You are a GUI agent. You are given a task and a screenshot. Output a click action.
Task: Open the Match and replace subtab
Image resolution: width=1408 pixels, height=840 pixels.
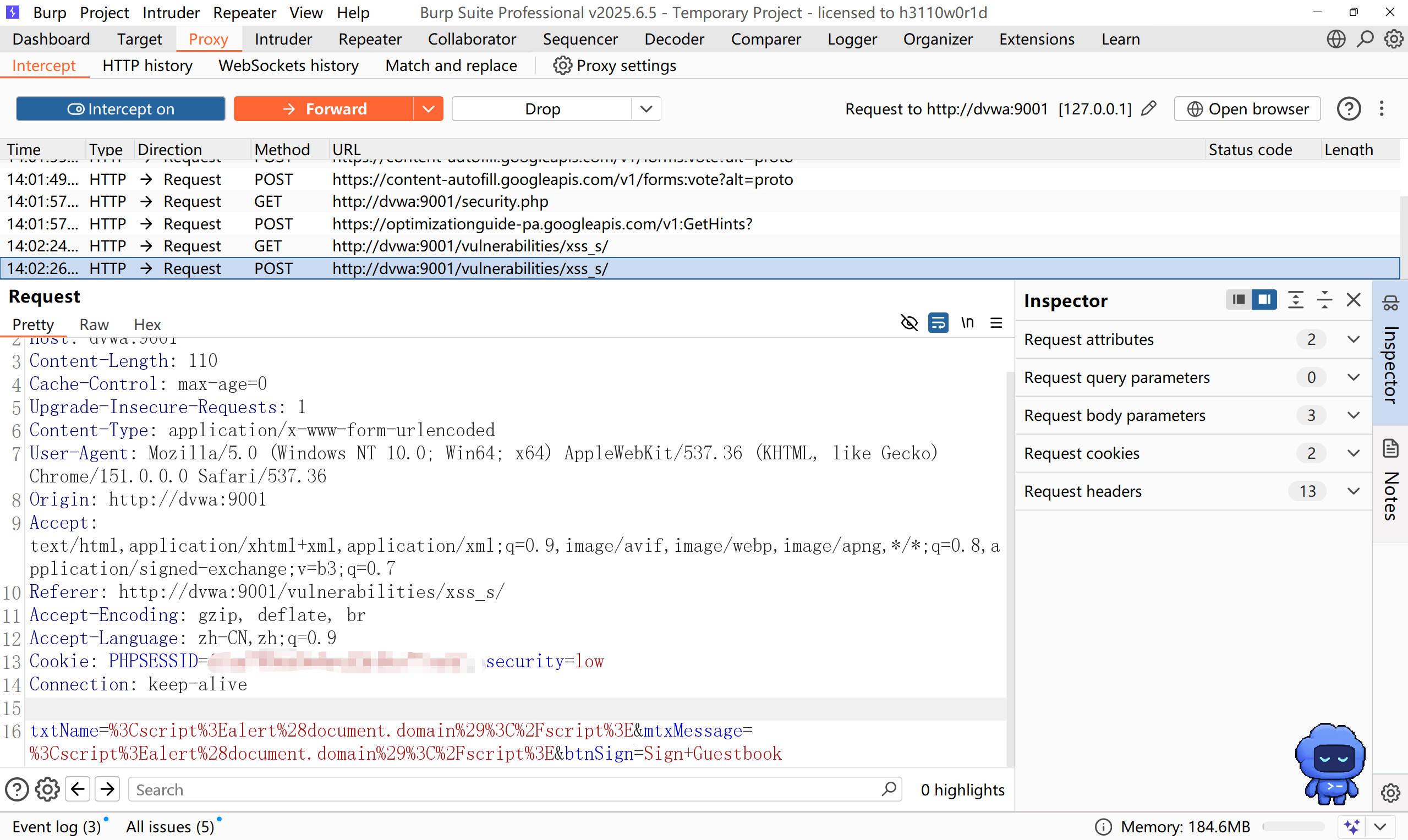pos(451,65)
